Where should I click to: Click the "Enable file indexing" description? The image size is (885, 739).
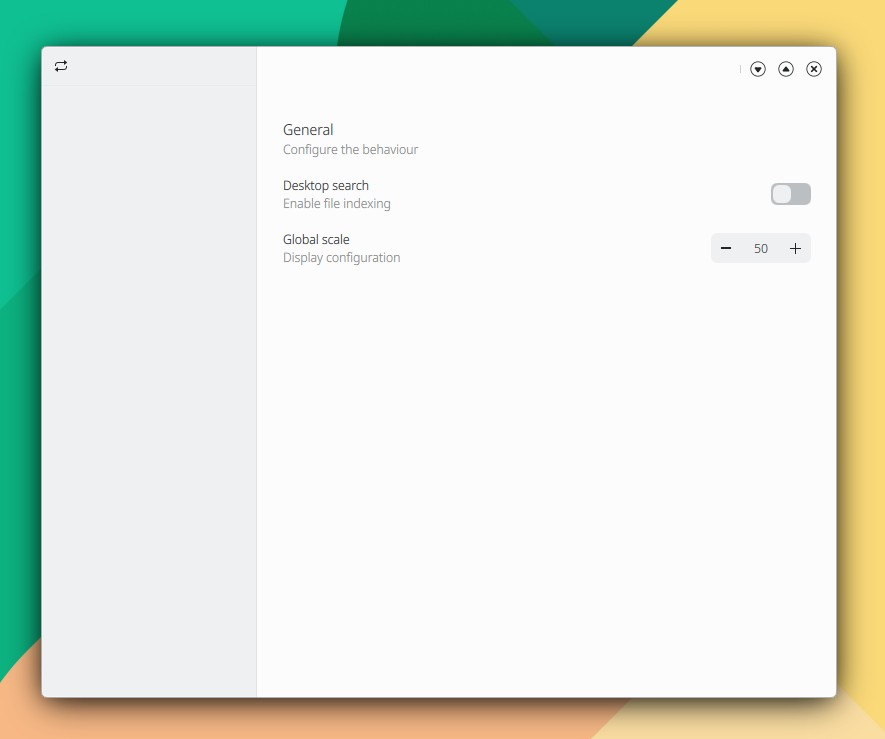tap(336, 204)
